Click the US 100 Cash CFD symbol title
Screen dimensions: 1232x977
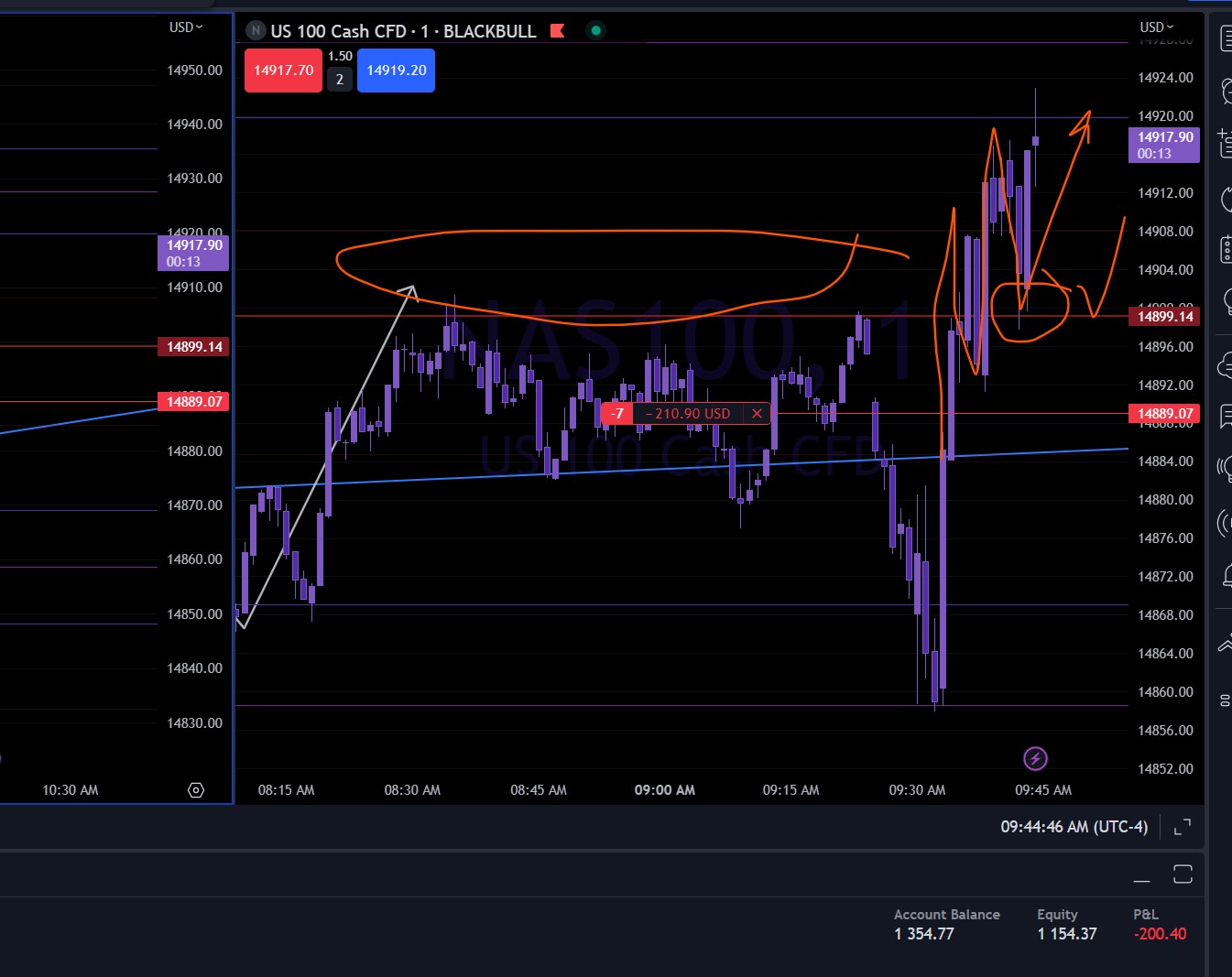[338, 31]
